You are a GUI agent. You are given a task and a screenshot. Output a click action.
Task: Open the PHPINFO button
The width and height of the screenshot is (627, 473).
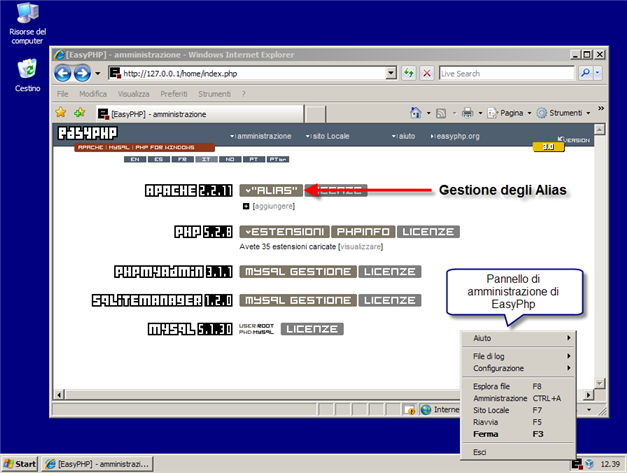(x=363, y=232)
